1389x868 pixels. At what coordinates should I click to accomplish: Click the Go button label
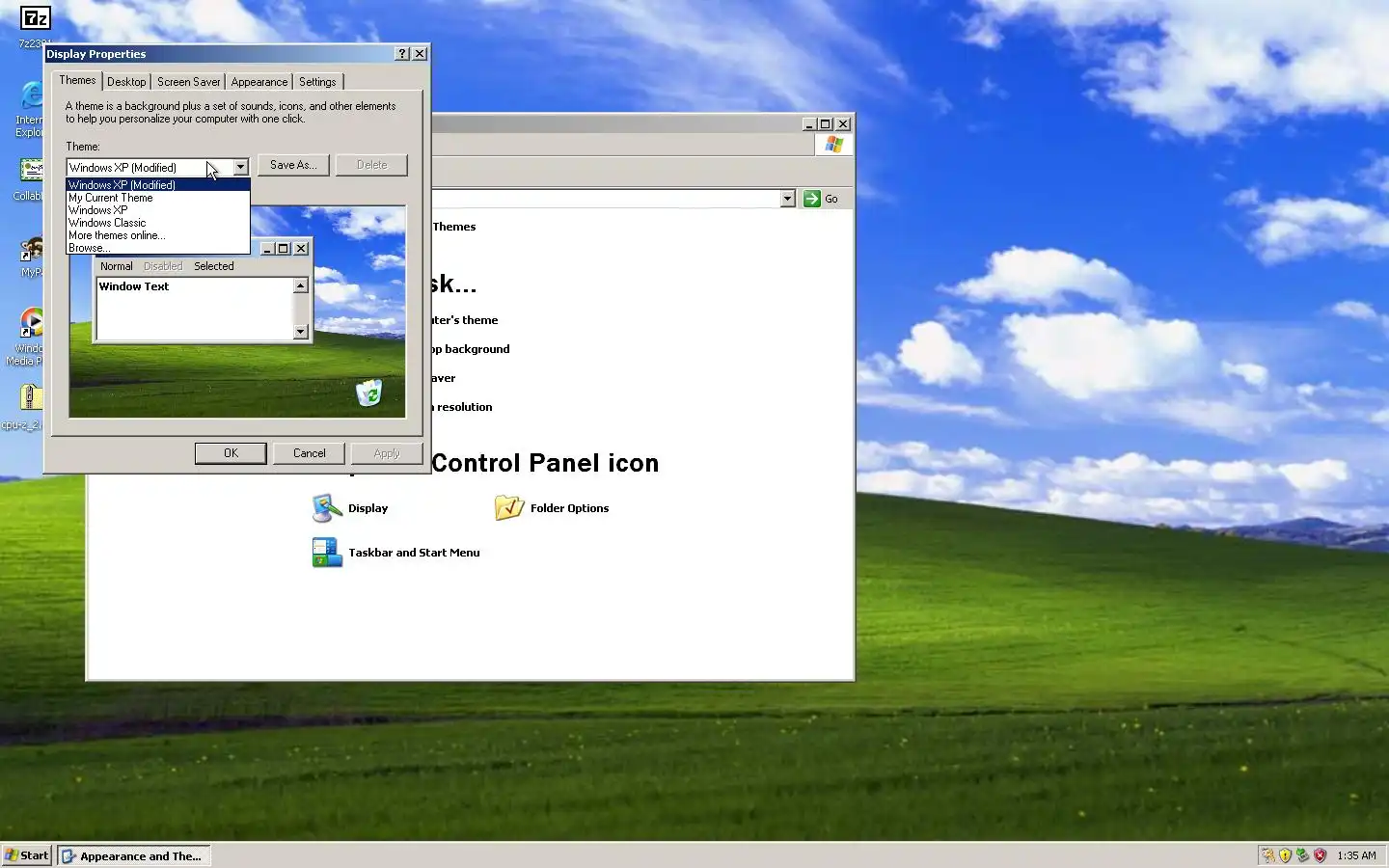pyautogui.click(x=831, y=199)
